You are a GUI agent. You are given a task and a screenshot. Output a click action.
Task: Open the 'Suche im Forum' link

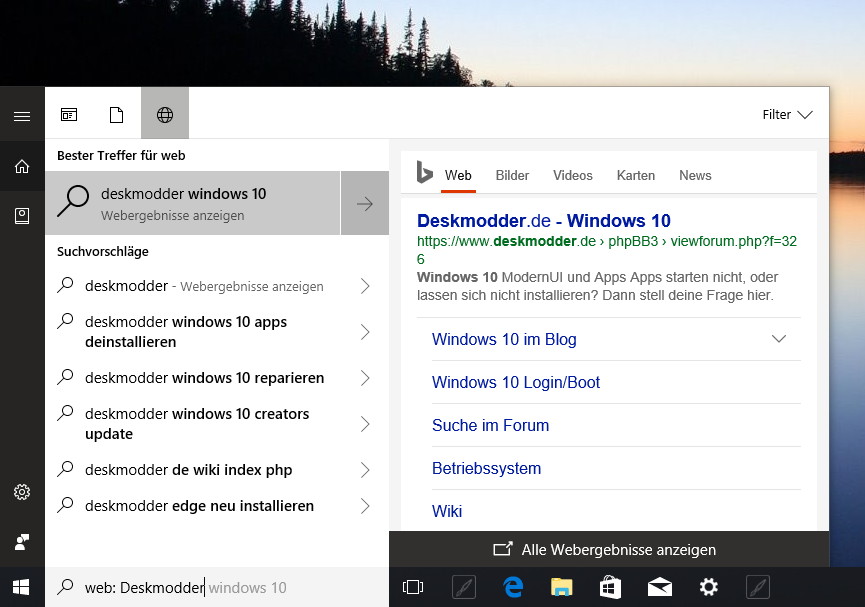point(490,425)
